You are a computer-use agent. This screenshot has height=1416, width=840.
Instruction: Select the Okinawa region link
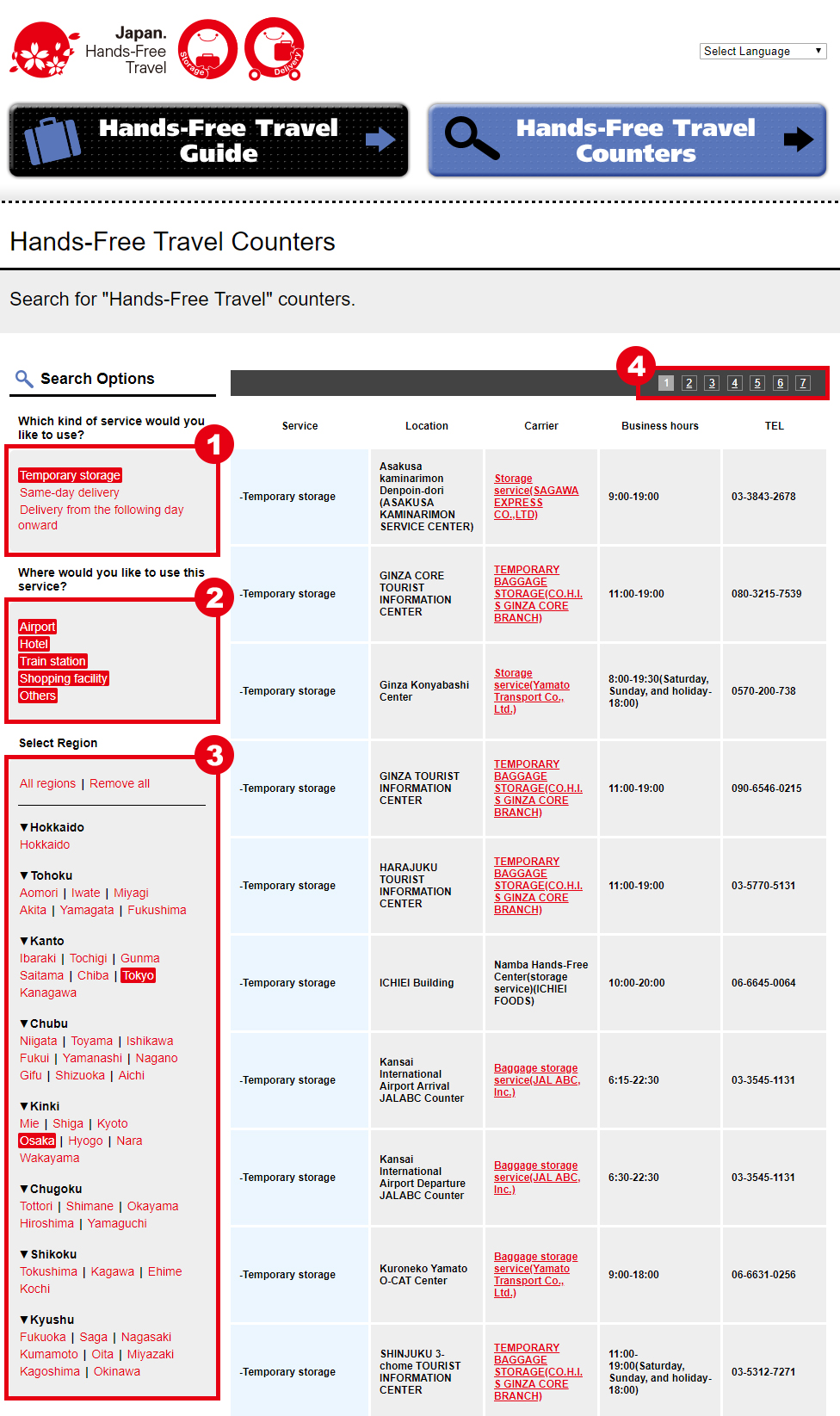(117, 1371)
